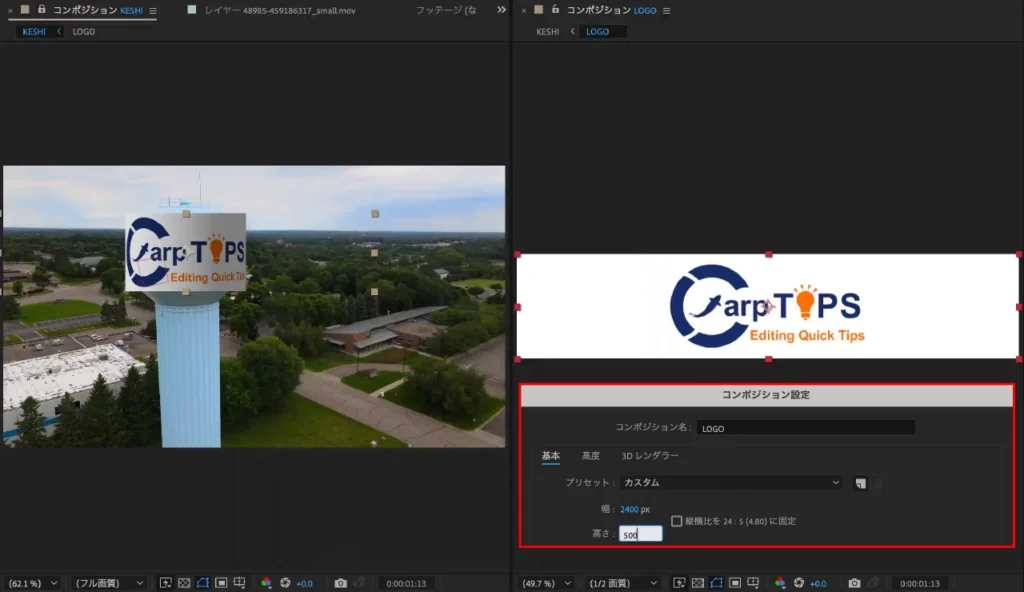1024x592 pixels.
Task: Show snapshot in LOGO viewer
Action: 873,583
